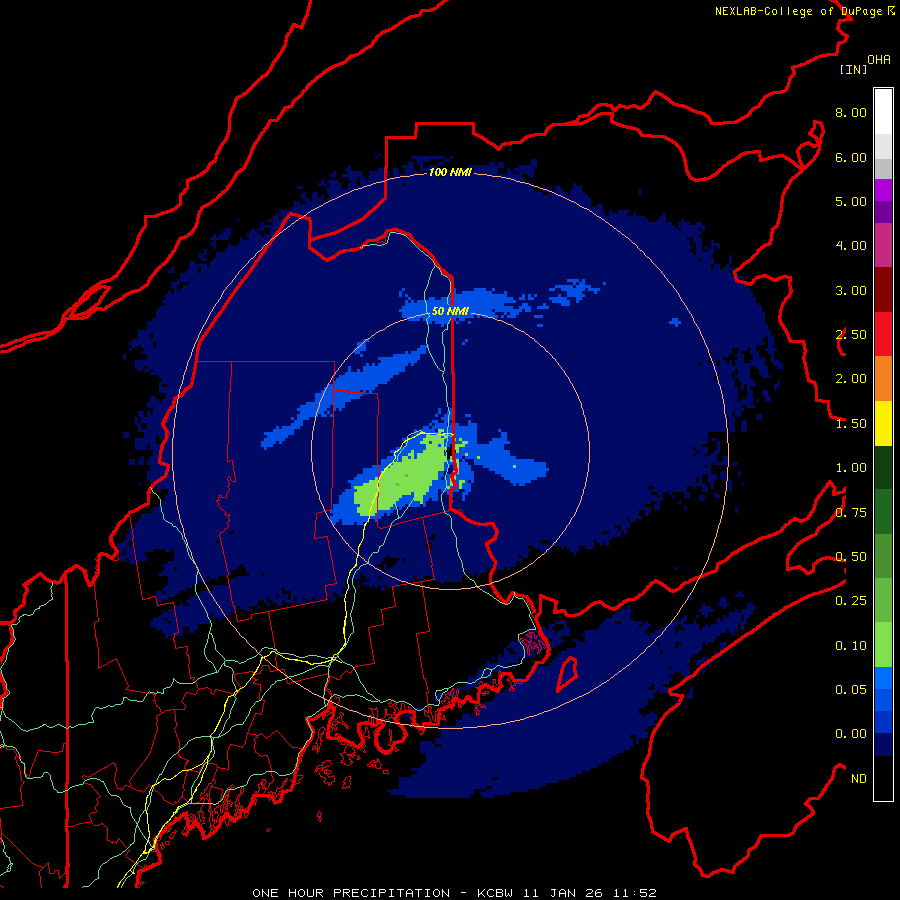Select the 0.75 legend value
900x900 pixels.
851,513
